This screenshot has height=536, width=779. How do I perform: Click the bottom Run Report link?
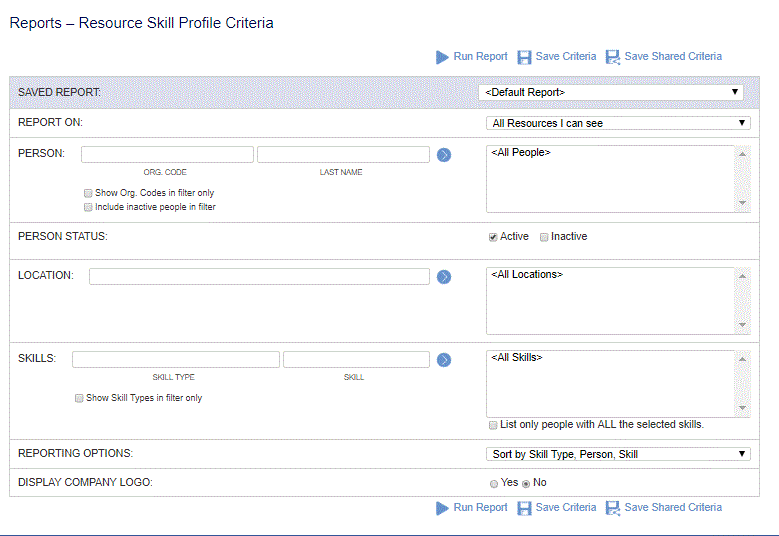[x=480, y=508]
